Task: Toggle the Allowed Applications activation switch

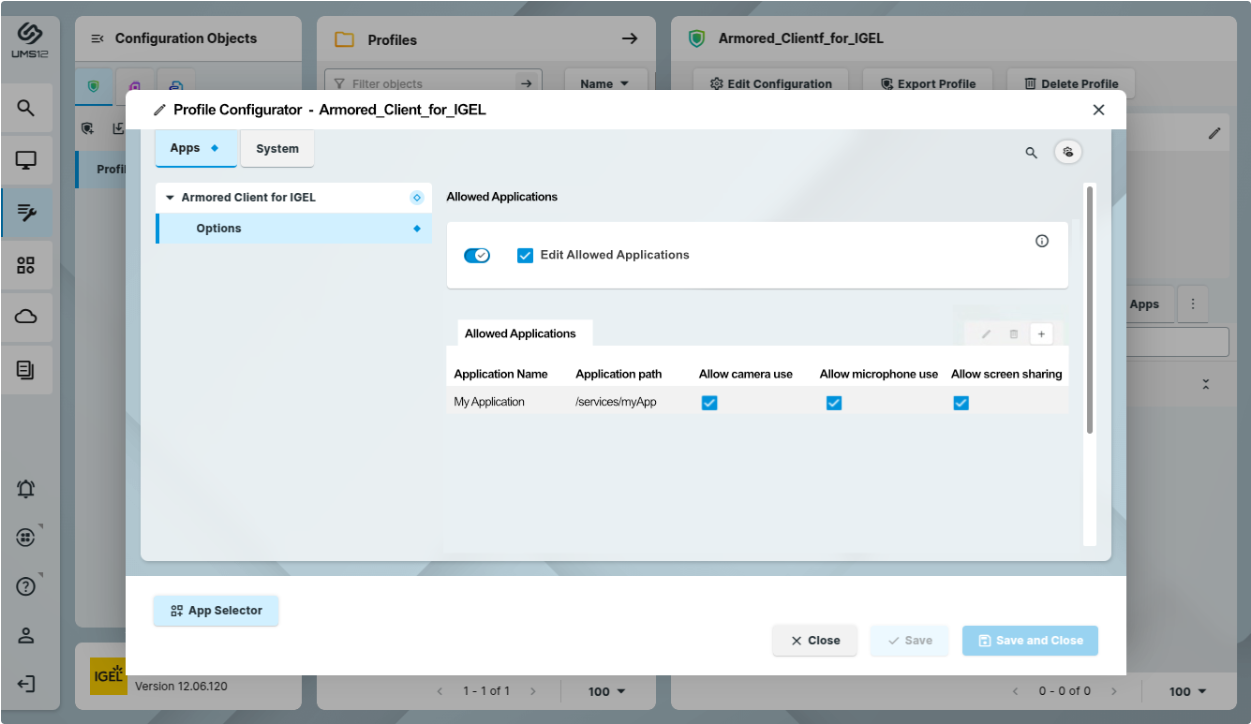Action: [477, 256]
